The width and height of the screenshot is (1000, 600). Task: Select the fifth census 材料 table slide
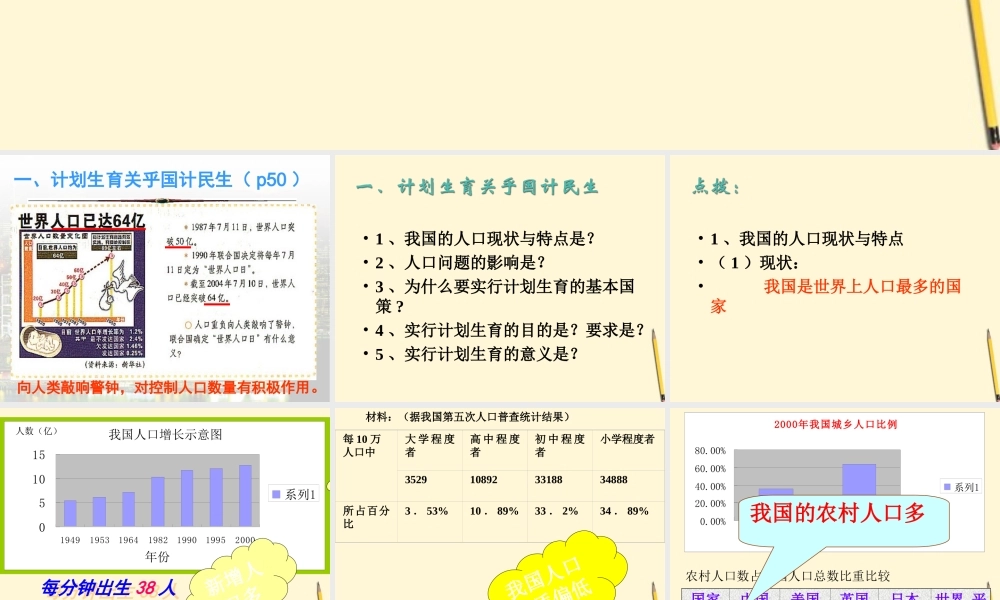pos(500,504)
